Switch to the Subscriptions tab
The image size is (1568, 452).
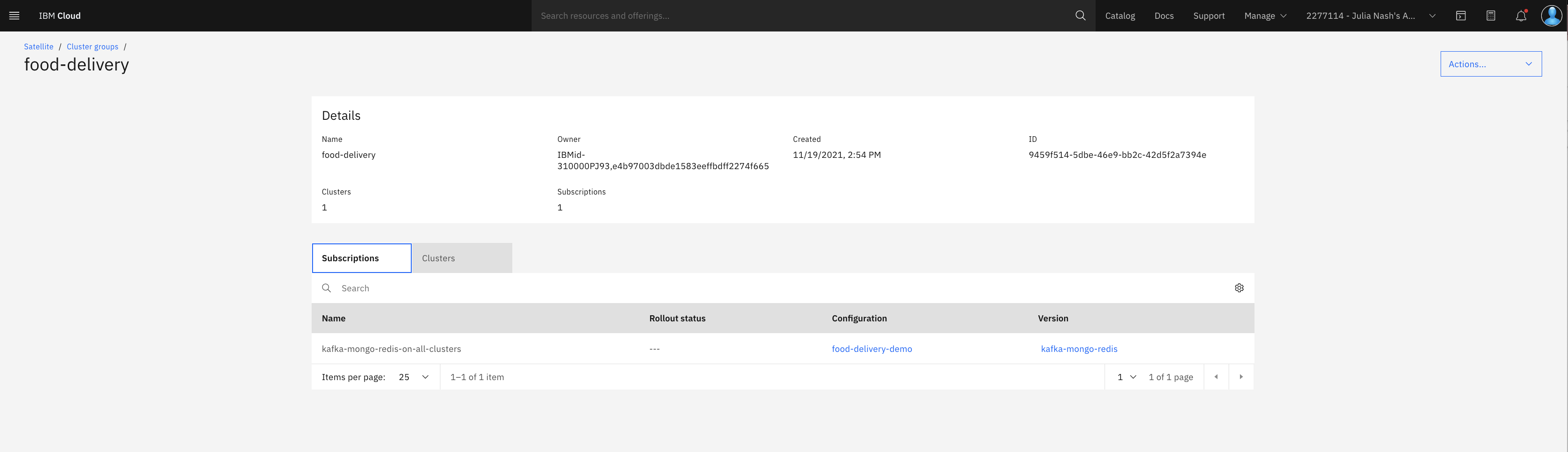click(361, 258)
